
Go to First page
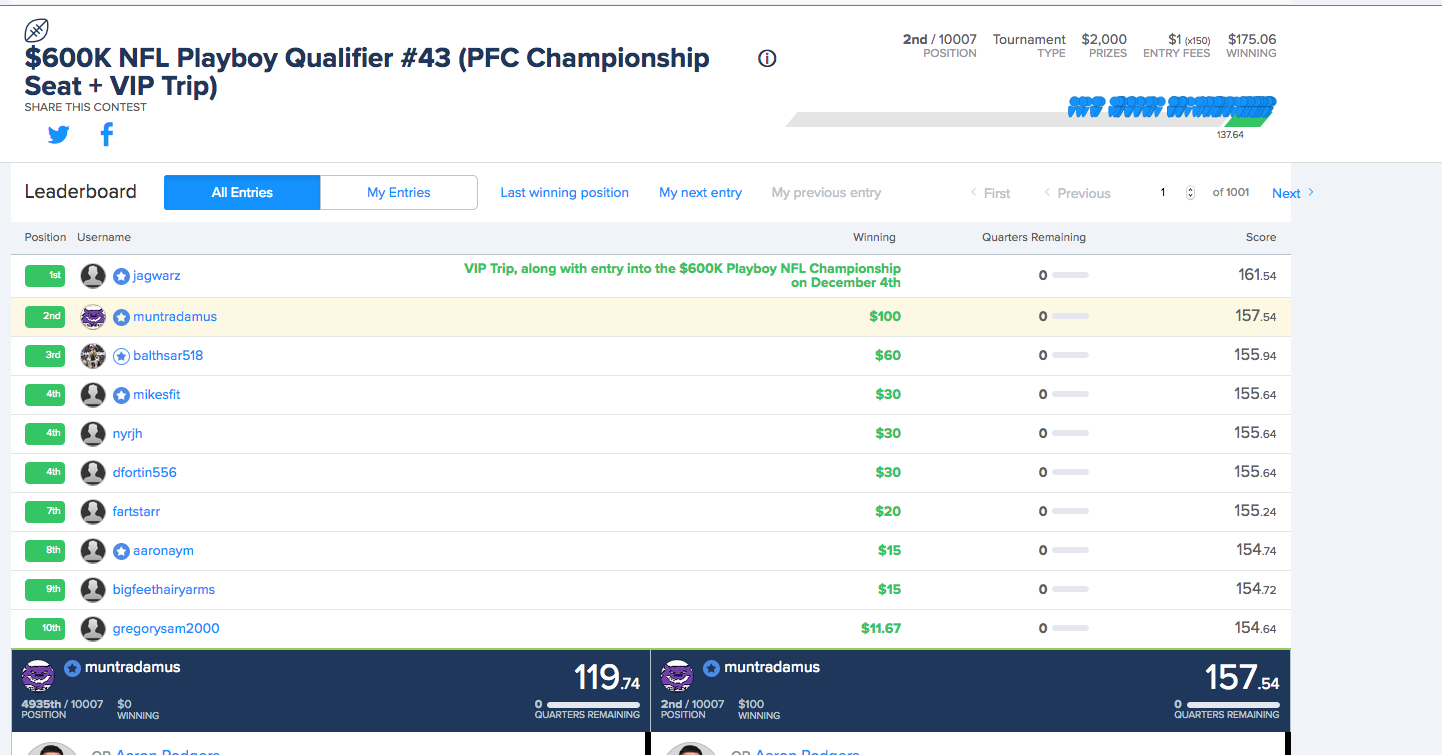tap(990, 193)
